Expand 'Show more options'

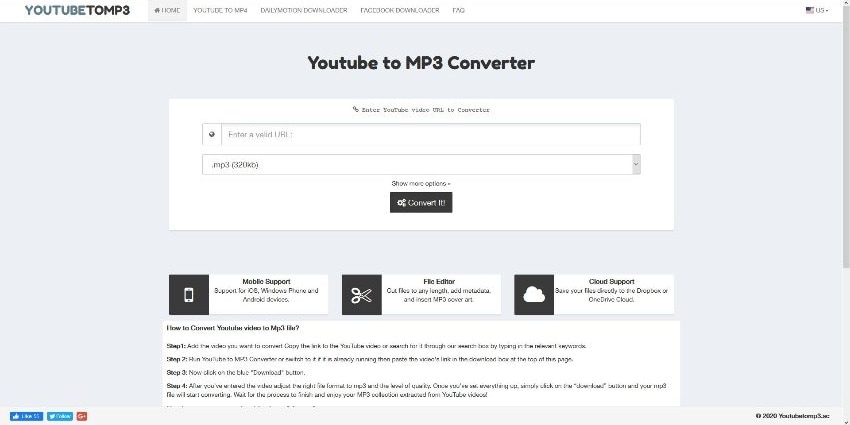pyautogui.click(x=421, y=184)
